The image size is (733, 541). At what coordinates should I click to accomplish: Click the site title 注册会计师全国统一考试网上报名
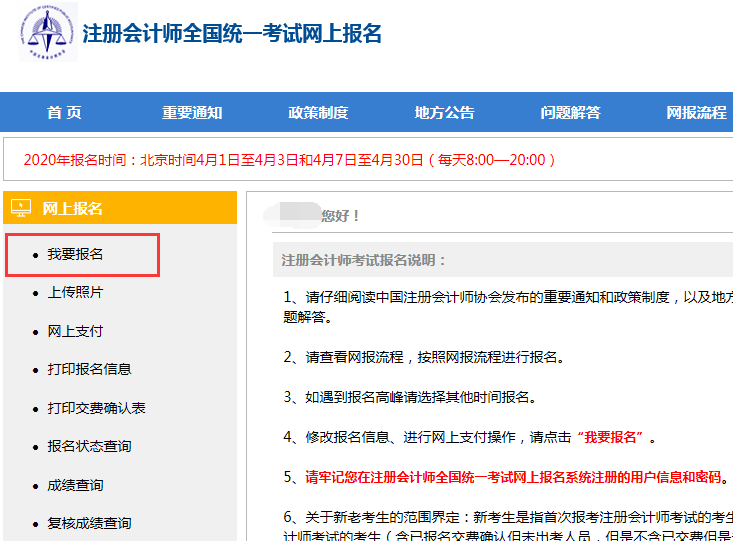(232, 33)
